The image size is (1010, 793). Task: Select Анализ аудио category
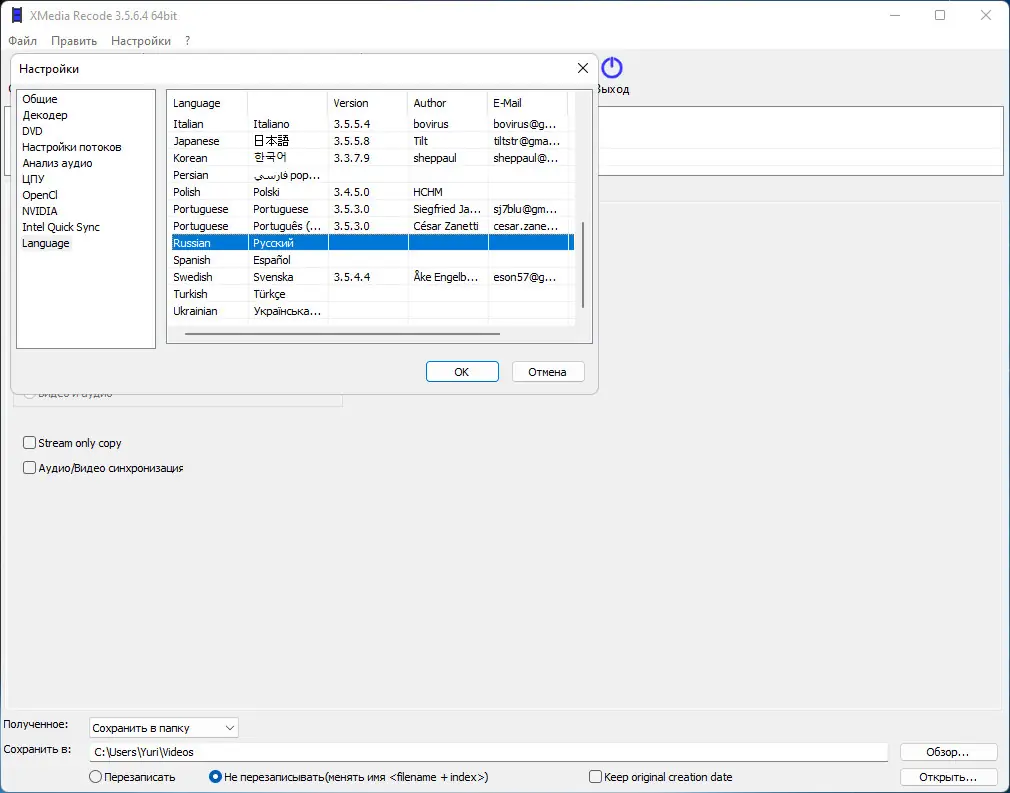pyautogui.click(x=57, y=163)
